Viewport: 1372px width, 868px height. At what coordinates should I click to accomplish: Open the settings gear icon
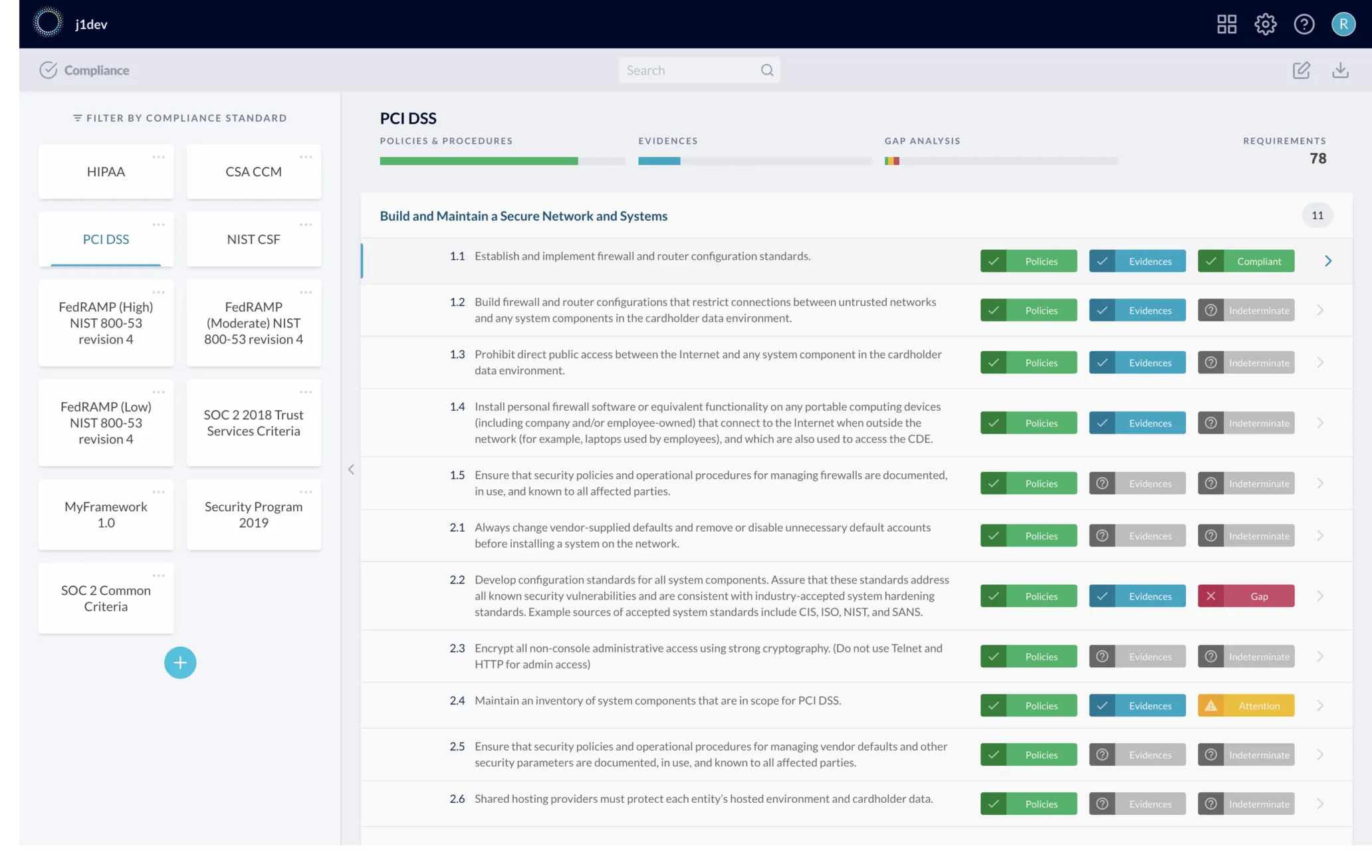(1265, 25)
